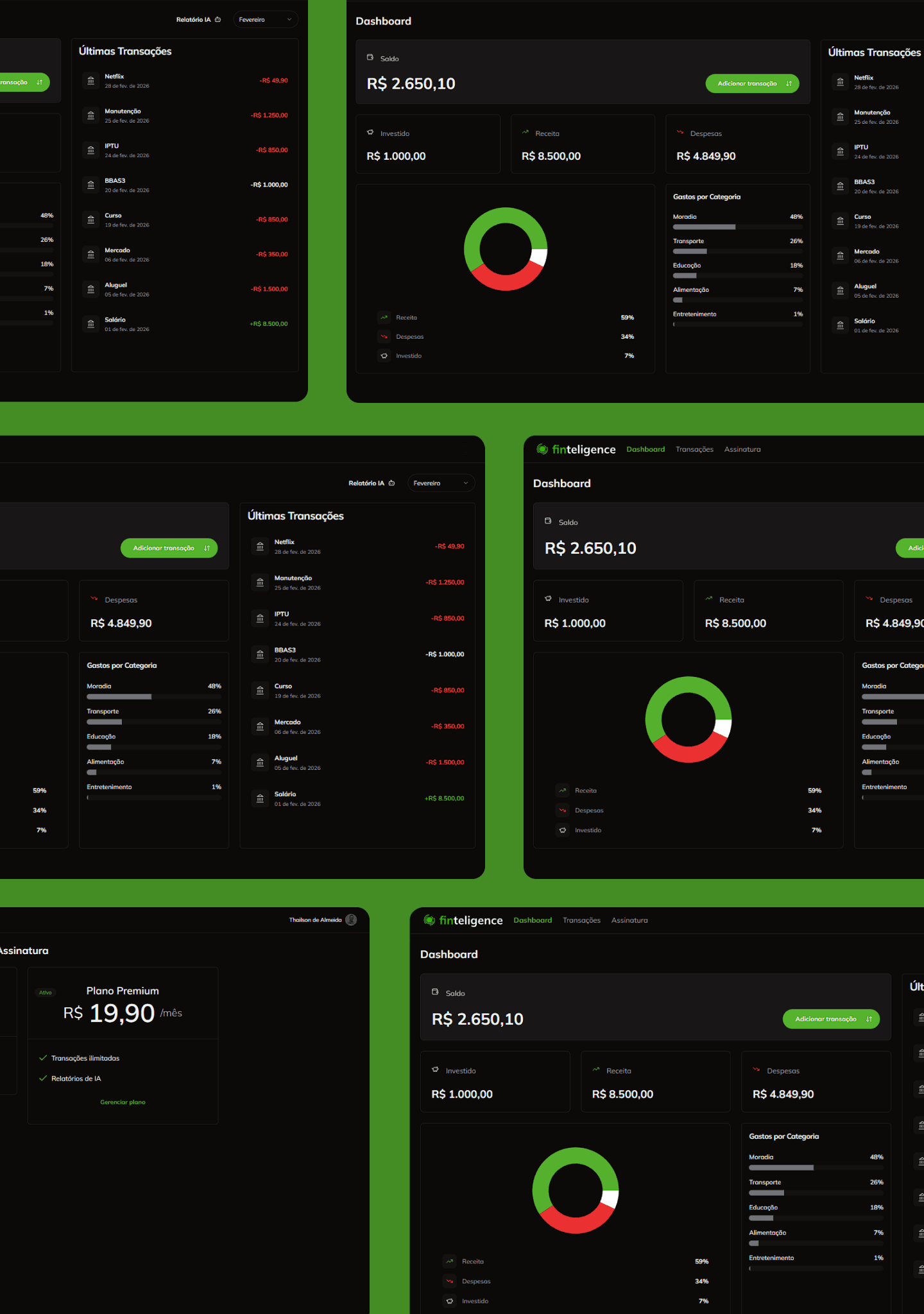The image size is (924, 1314).
Task: Click Despesas trend icon in topmost dashboard card
Action: [x=680, y=133]
